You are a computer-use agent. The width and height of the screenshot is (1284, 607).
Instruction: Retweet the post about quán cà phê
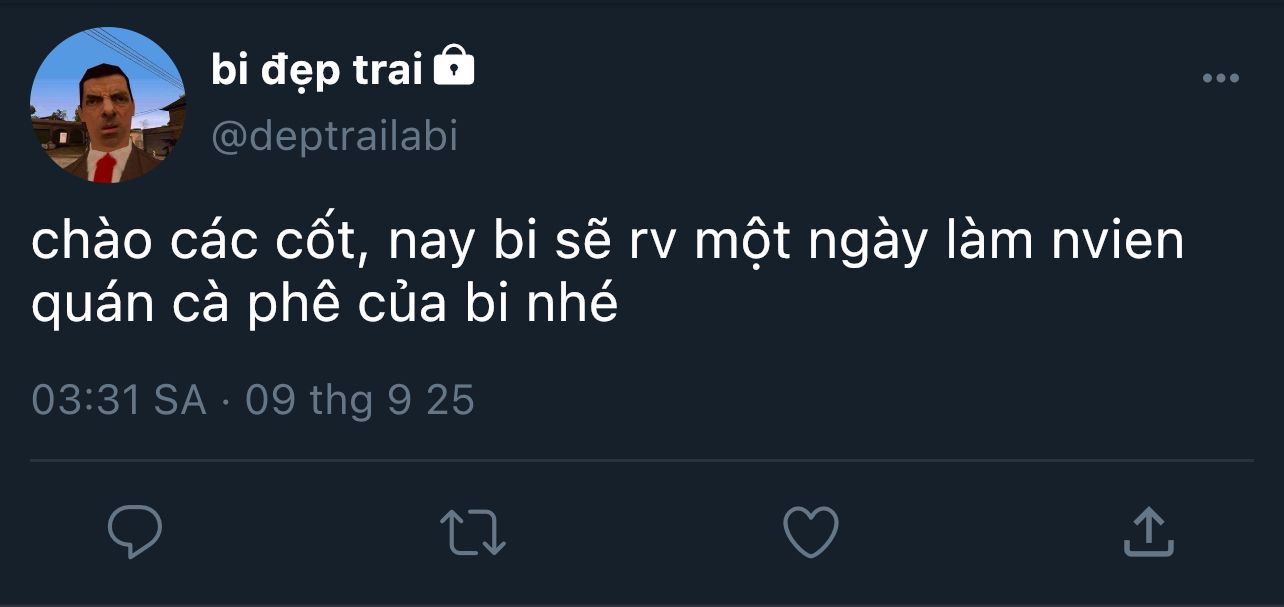point(473,532)
